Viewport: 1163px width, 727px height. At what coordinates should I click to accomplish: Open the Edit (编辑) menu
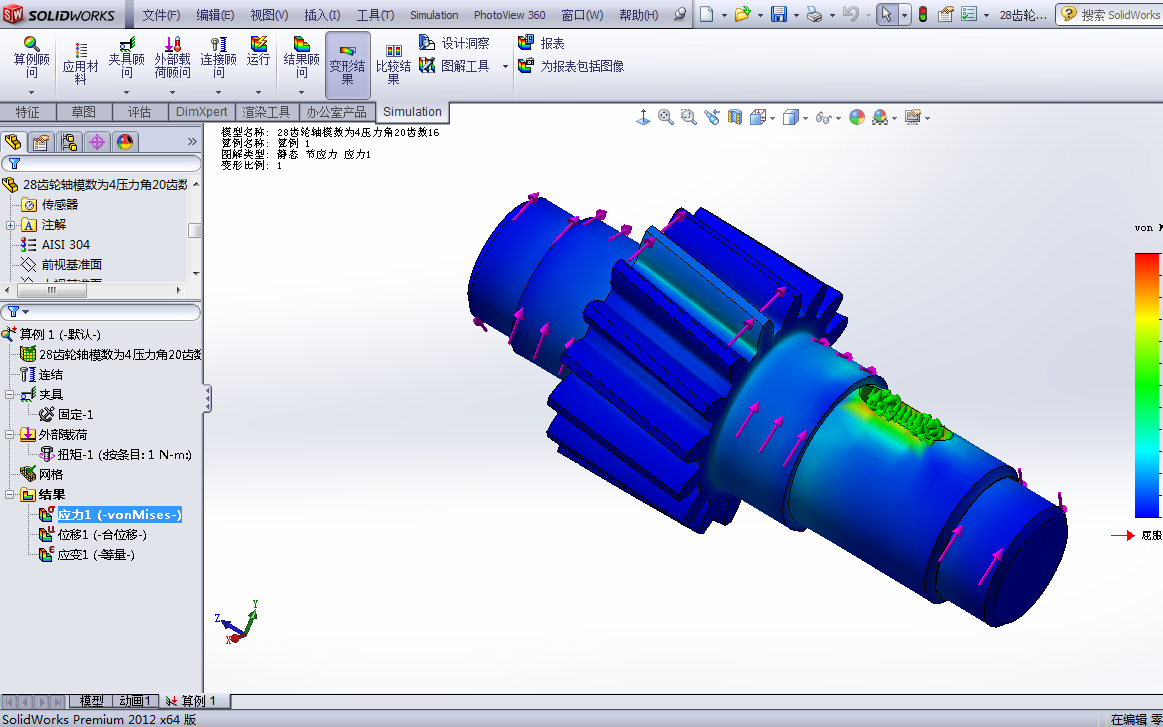[x=215, y=15]
